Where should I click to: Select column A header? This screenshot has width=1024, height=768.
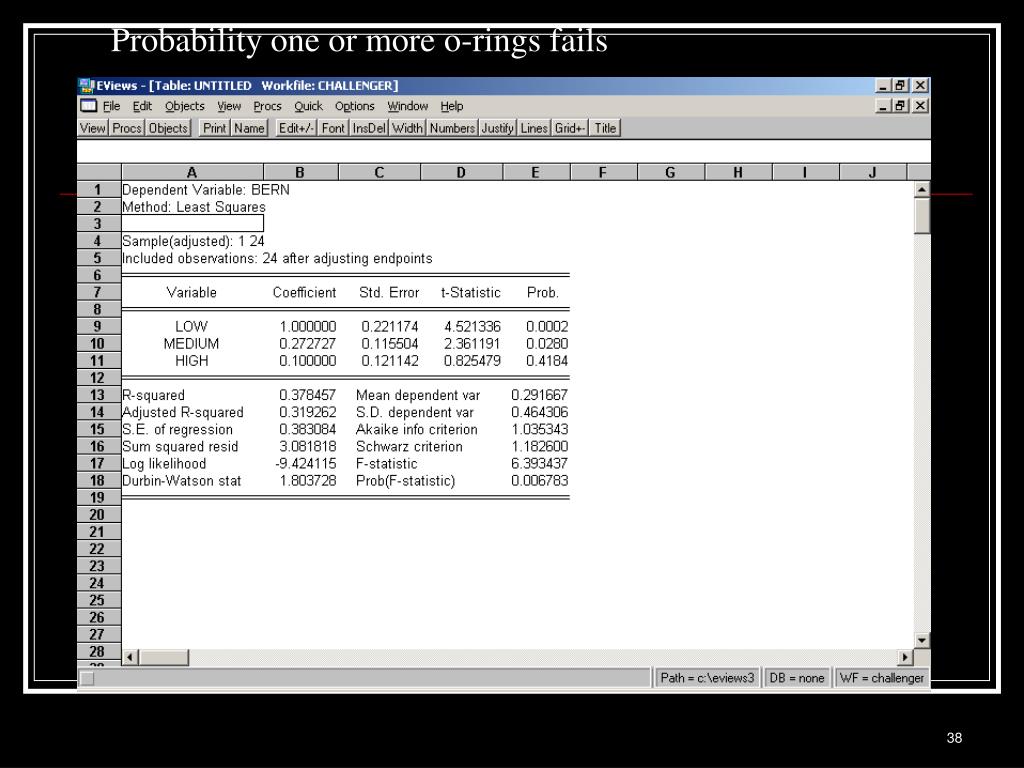coord(192,172)
